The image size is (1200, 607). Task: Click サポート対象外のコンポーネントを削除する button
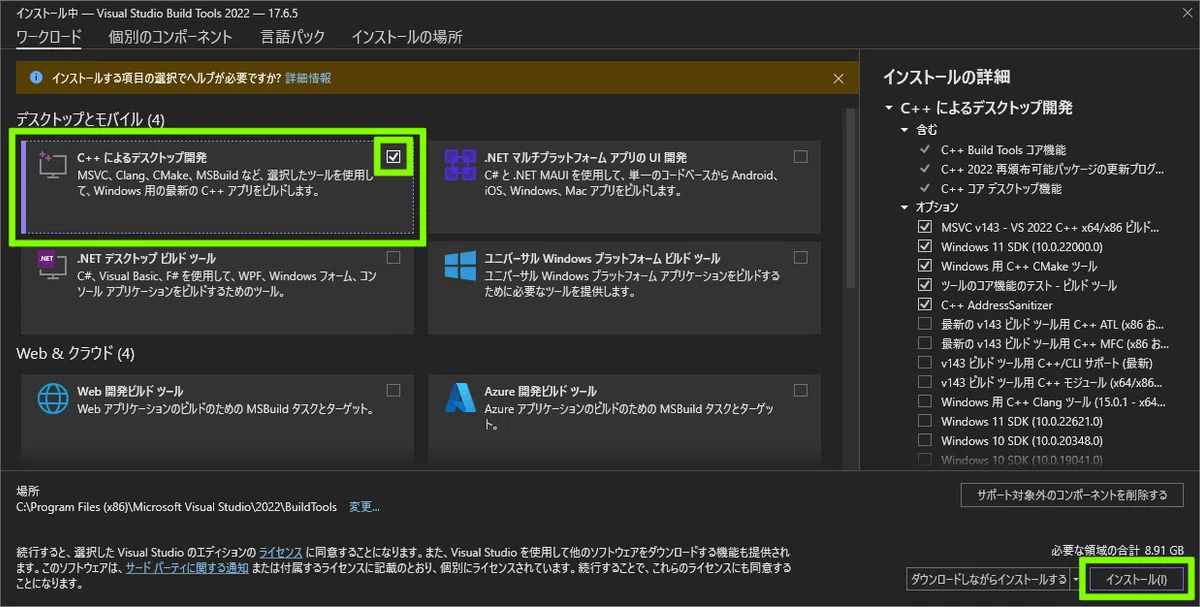pos(1072,495)
